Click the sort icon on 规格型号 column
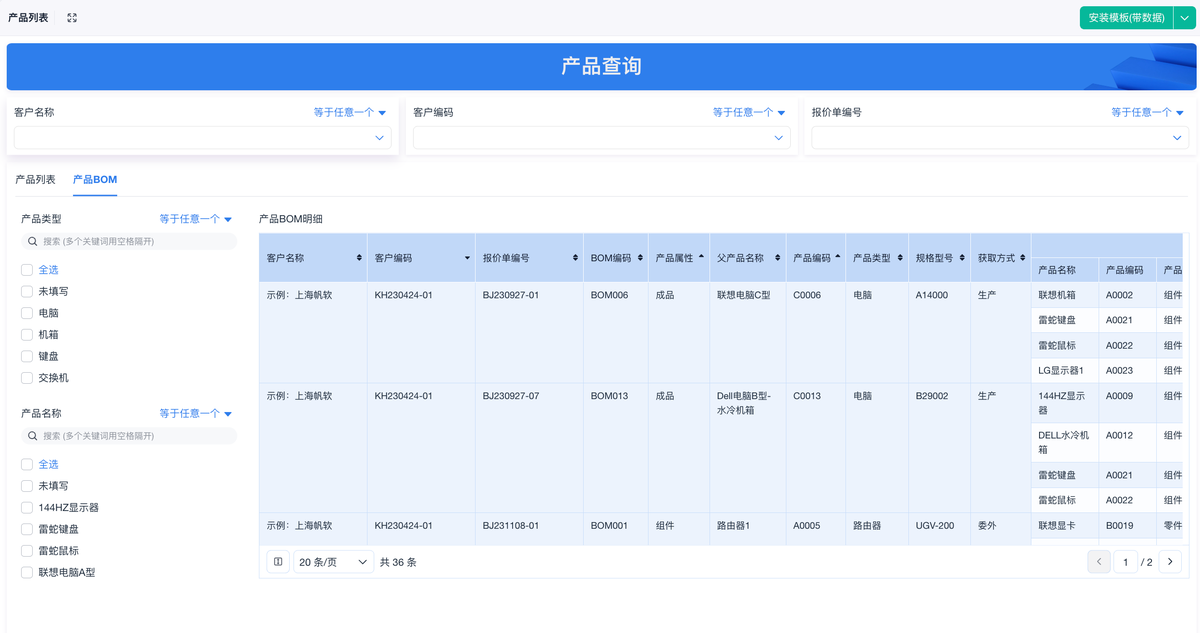Viewport: 1200px width, 633px height. [961, 258]
